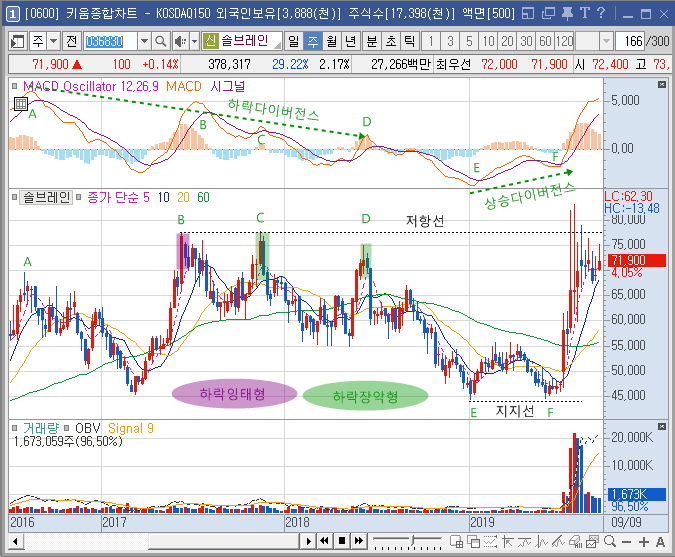
Task: Click the 전 button in toolbar
Action: 71,41
